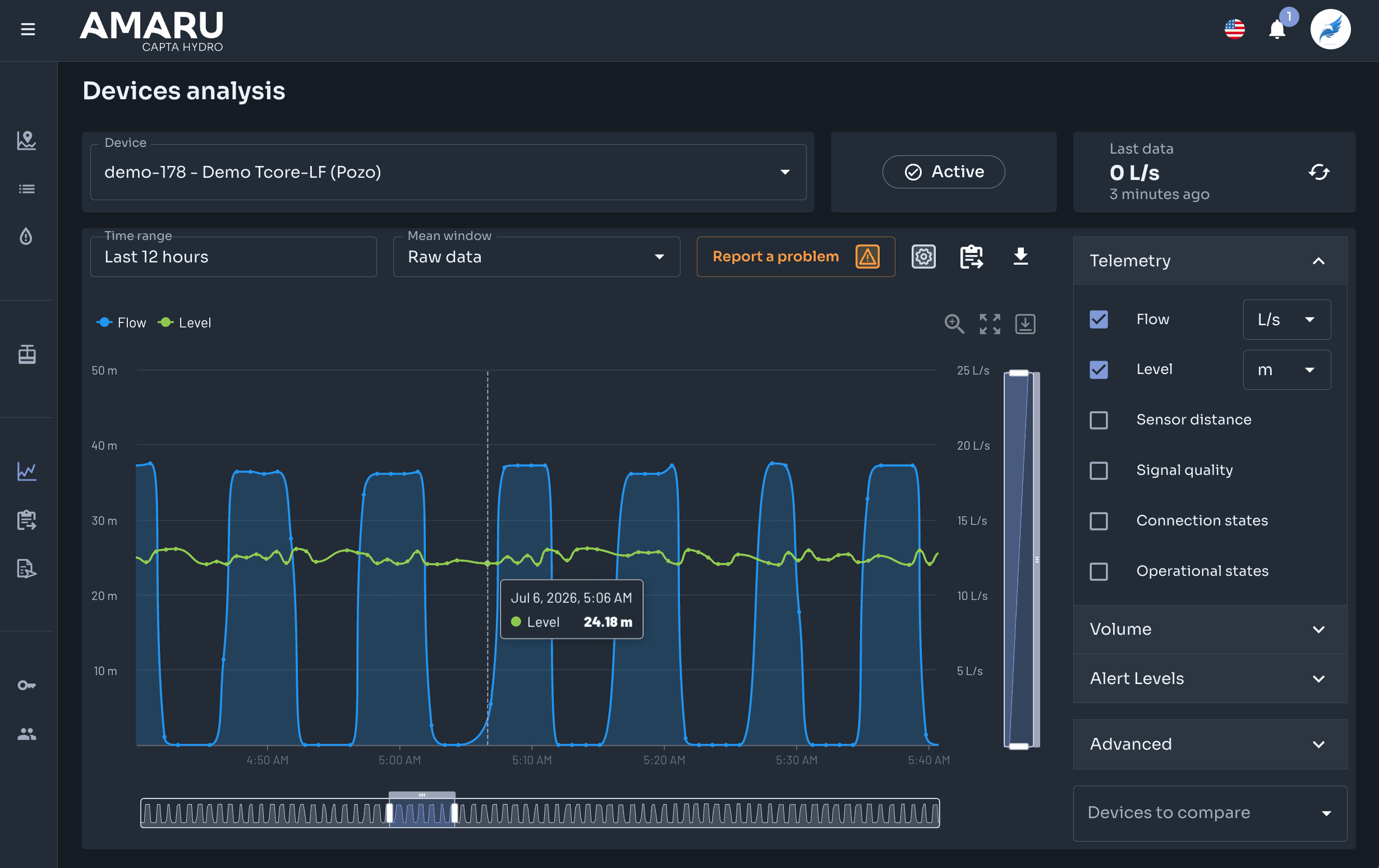
Task: Open chart settings gear icon
Action: coord(923,256)
